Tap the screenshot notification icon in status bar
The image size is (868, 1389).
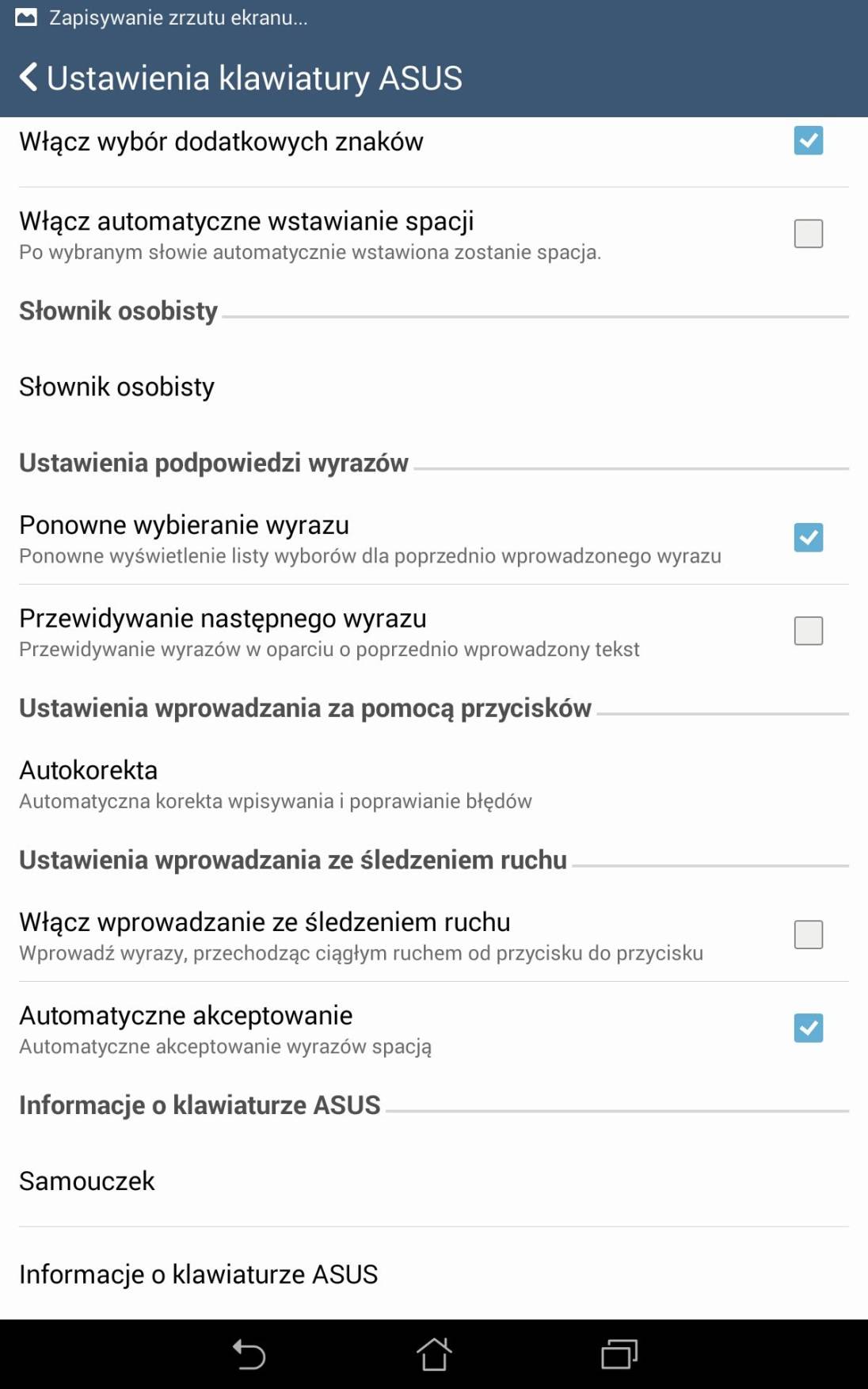click(x=26, y=17)
